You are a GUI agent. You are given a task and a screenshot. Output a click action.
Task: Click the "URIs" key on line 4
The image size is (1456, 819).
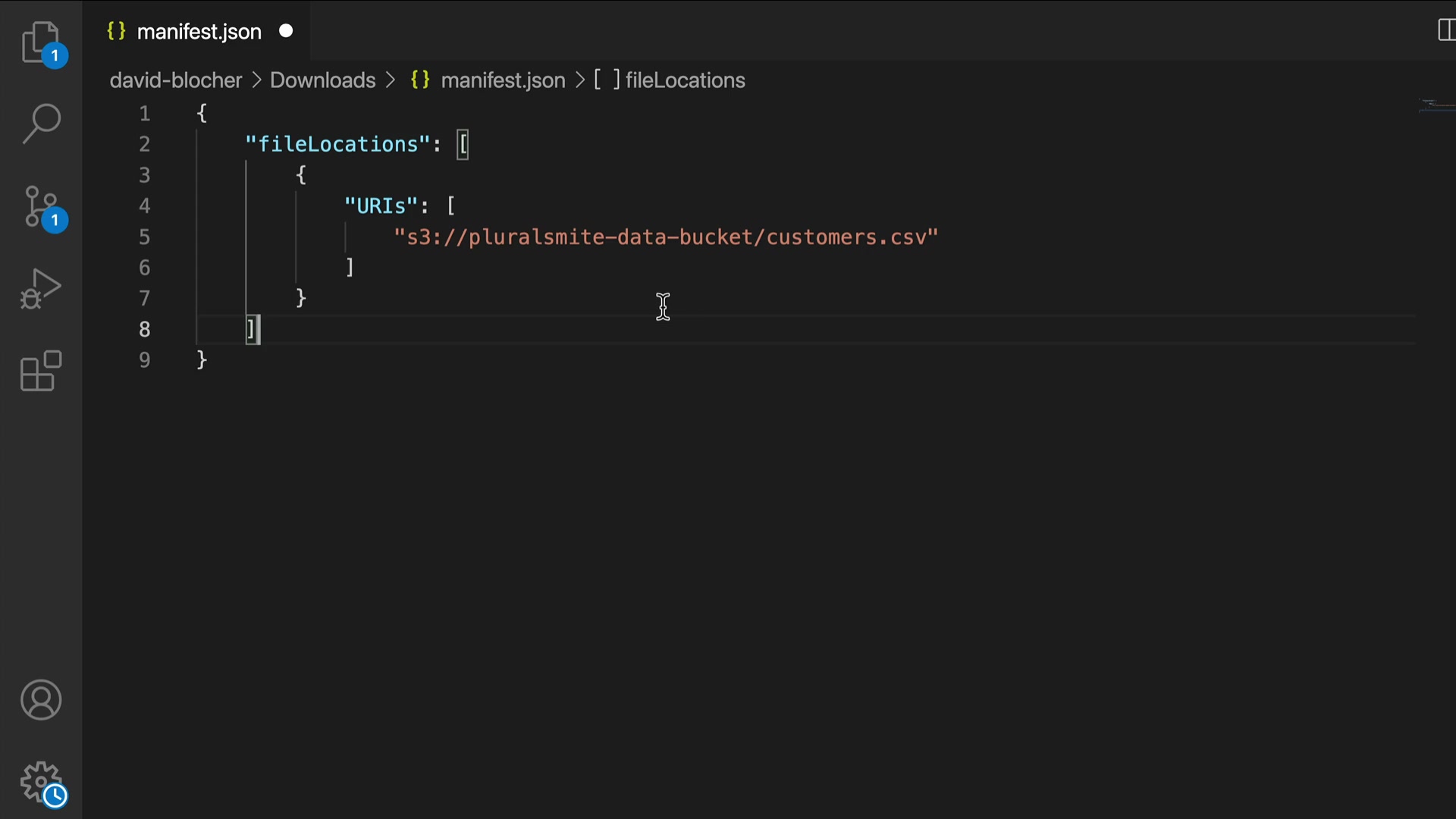[x=381, y=206]
